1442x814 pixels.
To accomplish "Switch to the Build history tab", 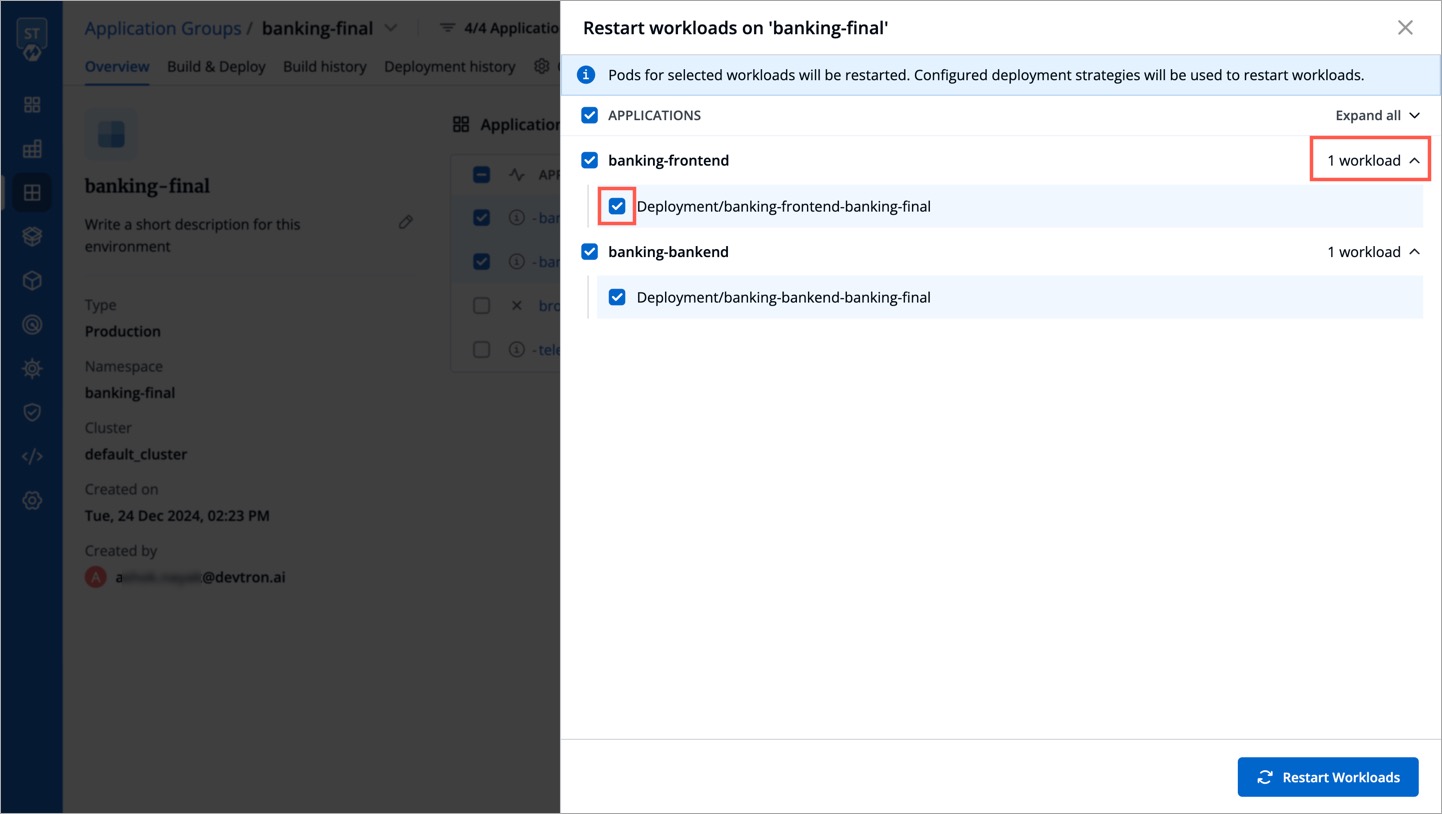I will (324, 67).
